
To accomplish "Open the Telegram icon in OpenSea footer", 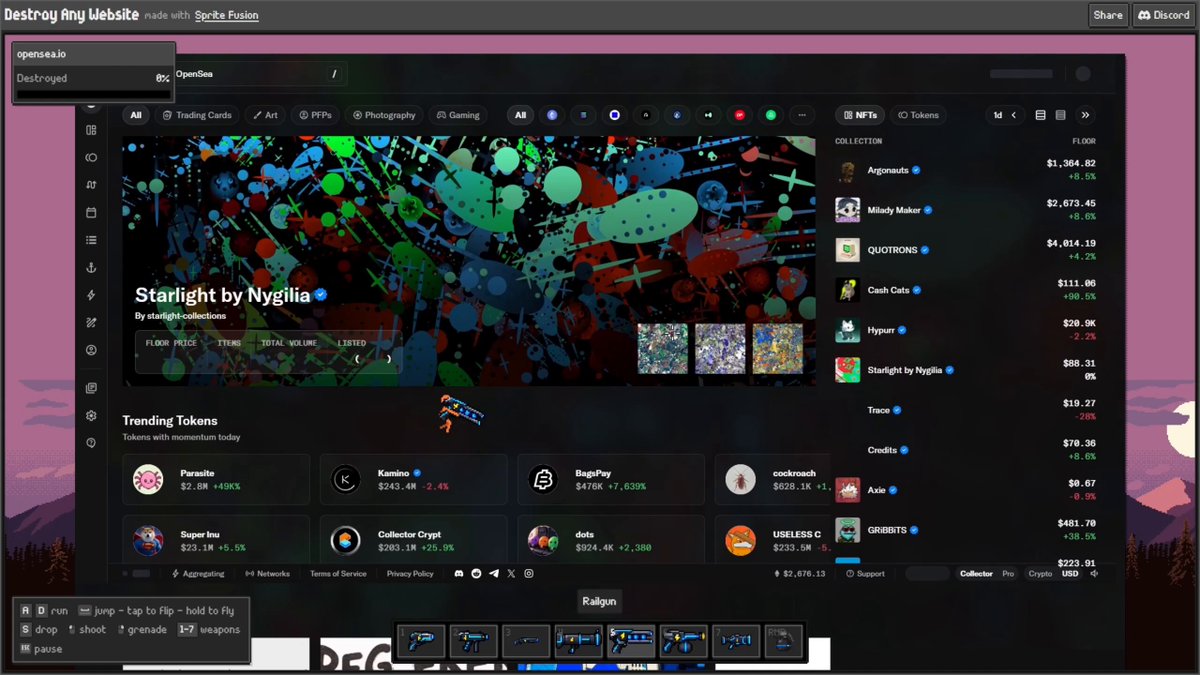I will coord(493,574).
